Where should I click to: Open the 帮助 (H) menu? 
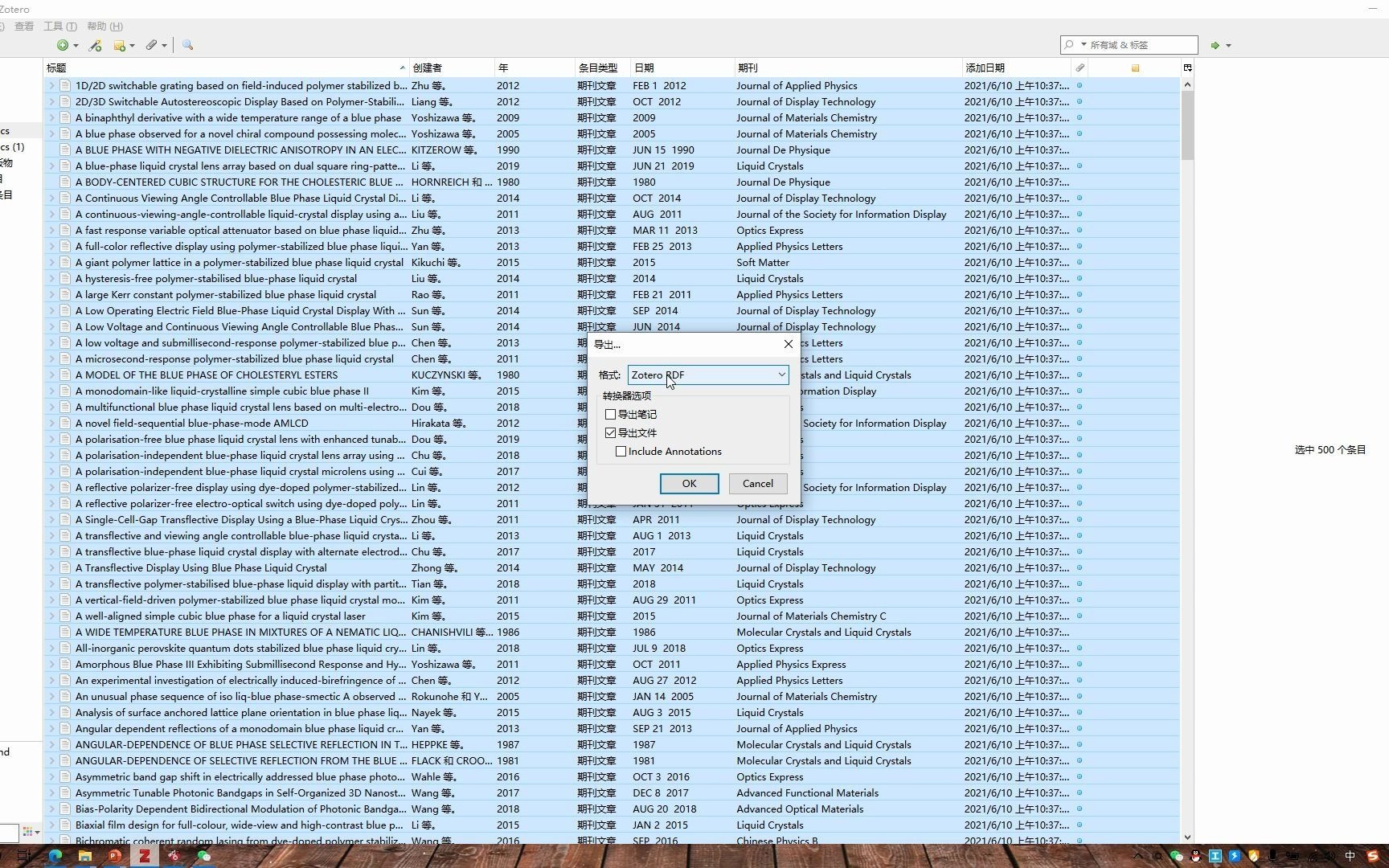(x=104, y=27)
